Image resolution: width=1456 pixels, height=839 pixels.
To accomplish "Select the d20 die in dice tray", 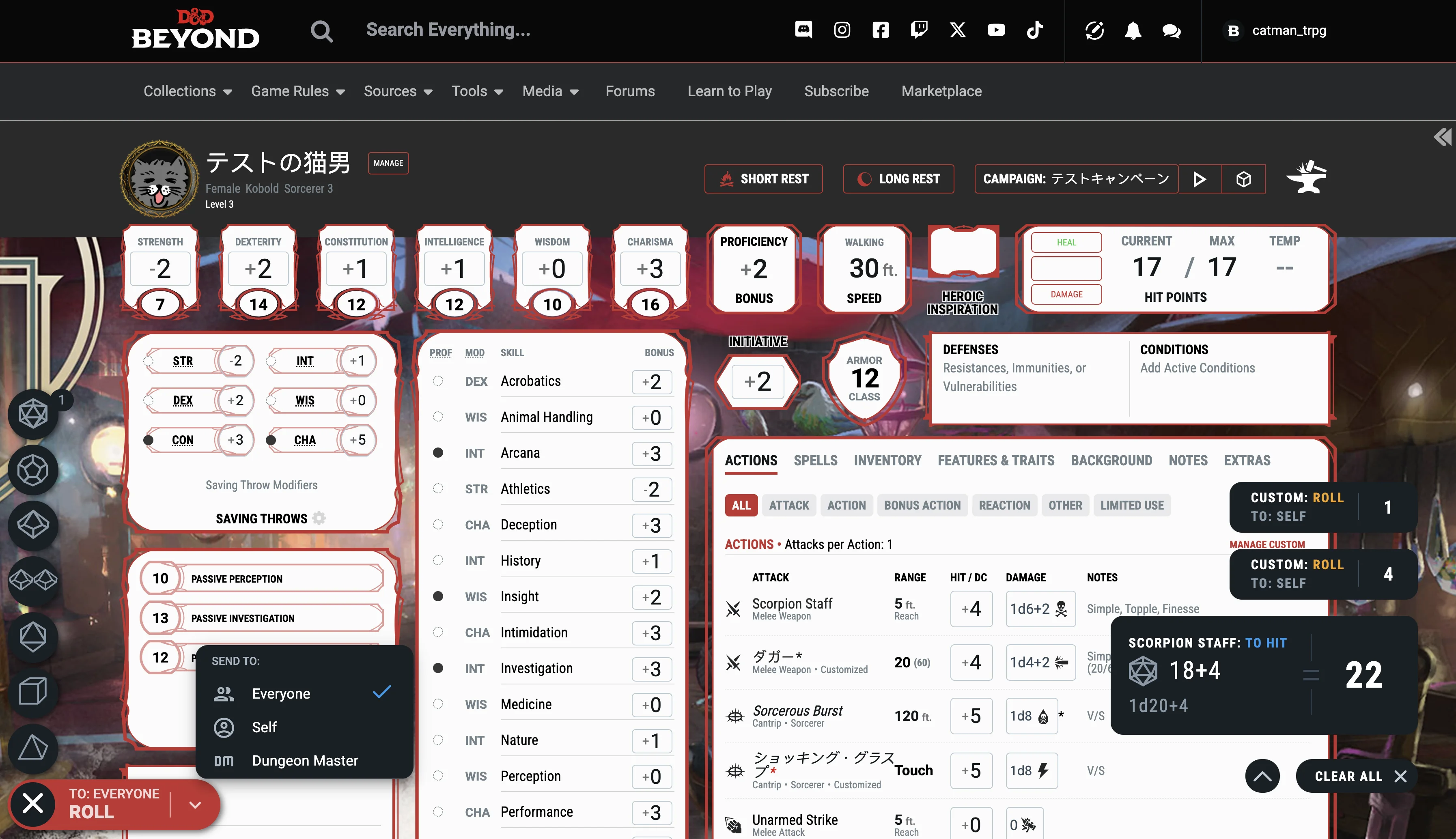I will 33,414.
